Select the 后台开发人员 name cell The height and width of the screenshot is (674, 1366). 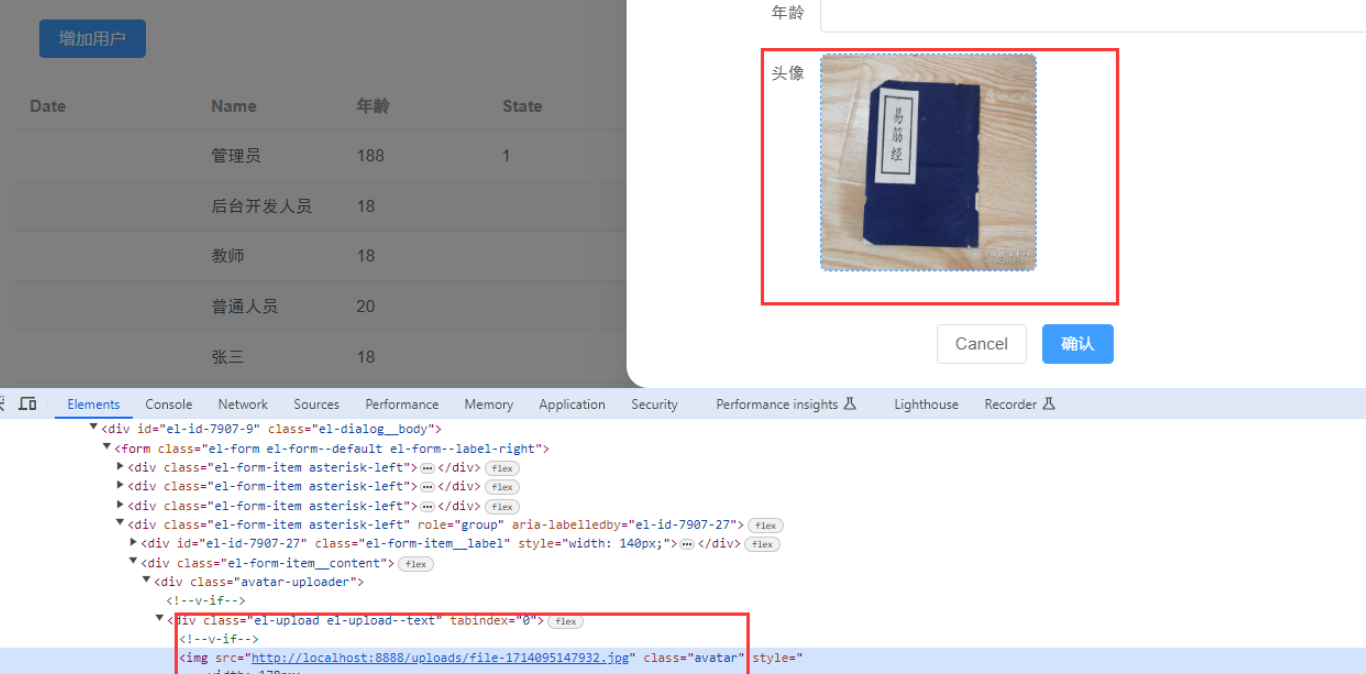tap(261, 206)
